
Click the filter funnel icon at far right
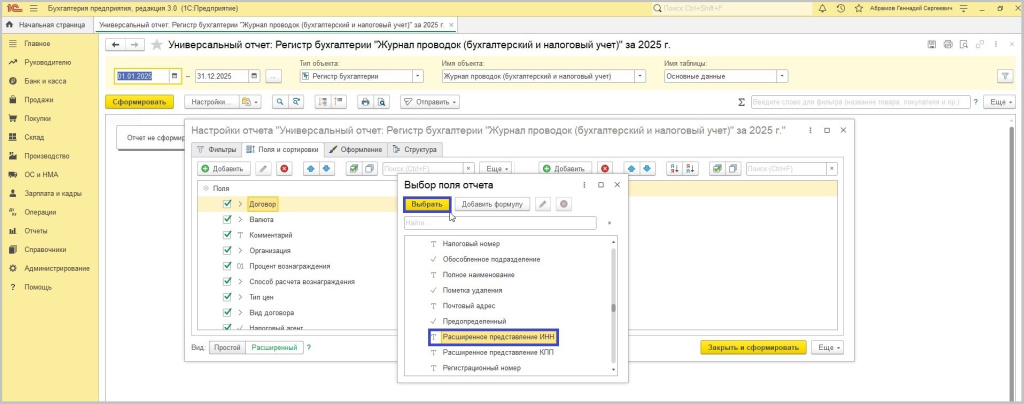point(1004,76)
